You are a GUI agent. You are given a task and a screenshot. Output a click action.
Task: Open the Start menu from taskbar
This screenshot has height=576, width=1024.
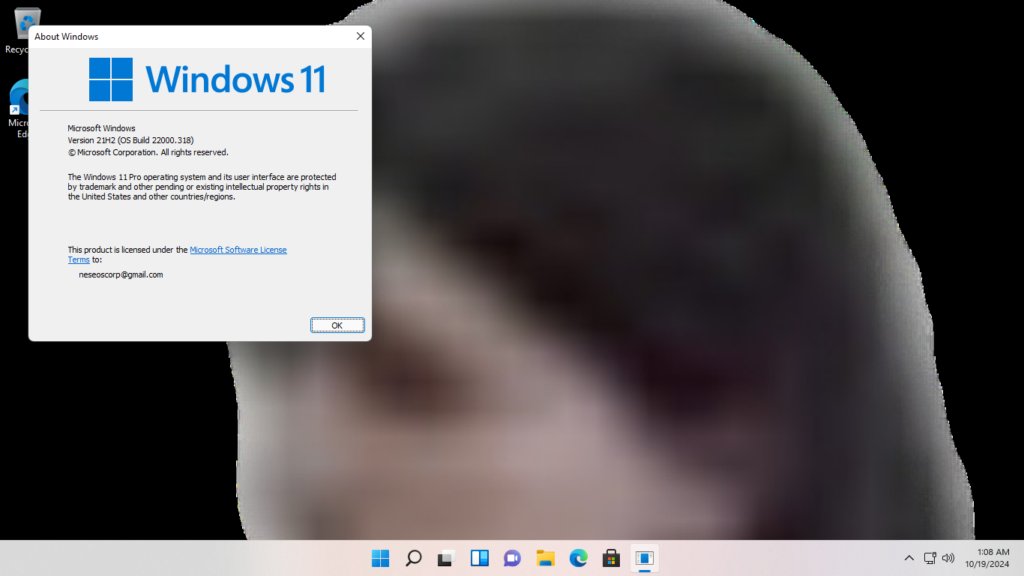coord(380,558)
